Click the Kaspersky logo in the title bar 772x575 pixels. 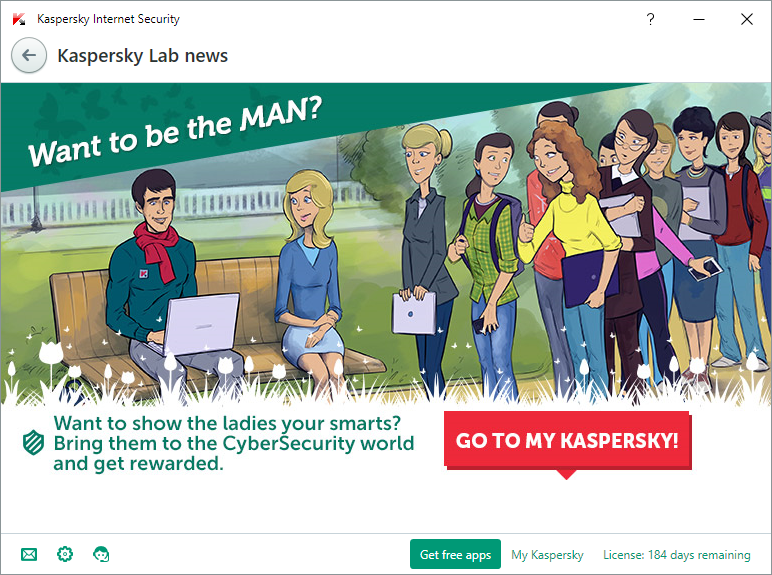point(19,19)
